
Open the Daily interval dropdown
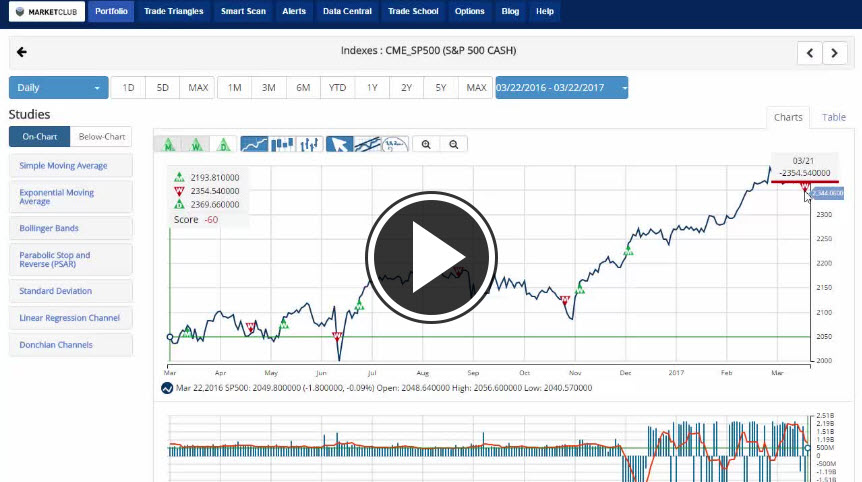point(58,88)
